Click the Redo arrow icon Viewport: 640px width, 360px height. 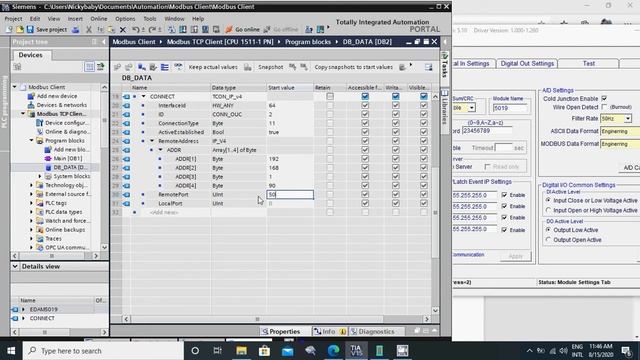click(152, 29)
